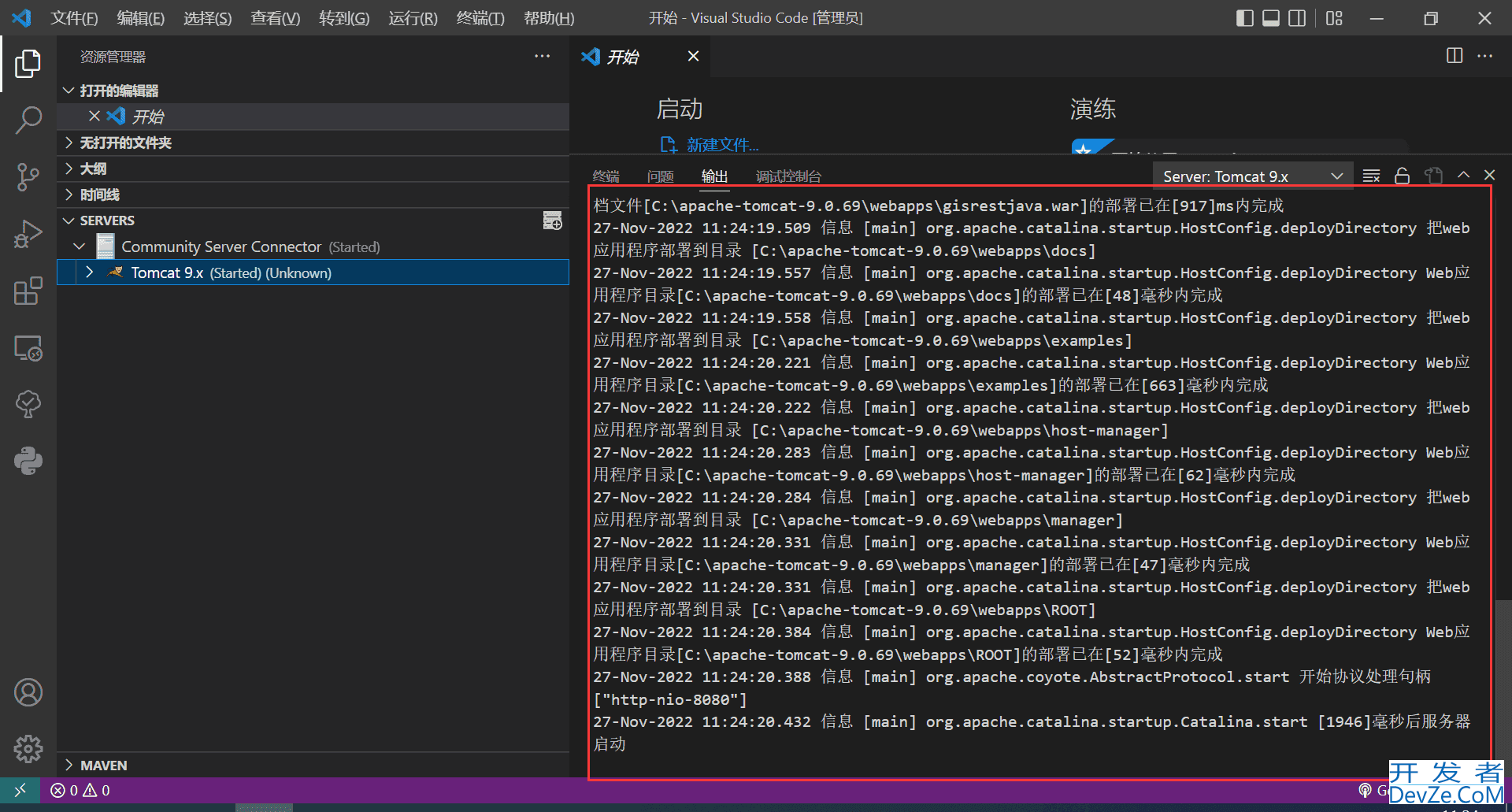The image size is (1512, 812).
Task: Click the remote window indicator in status bar
Action: click(x=20, y=790)
